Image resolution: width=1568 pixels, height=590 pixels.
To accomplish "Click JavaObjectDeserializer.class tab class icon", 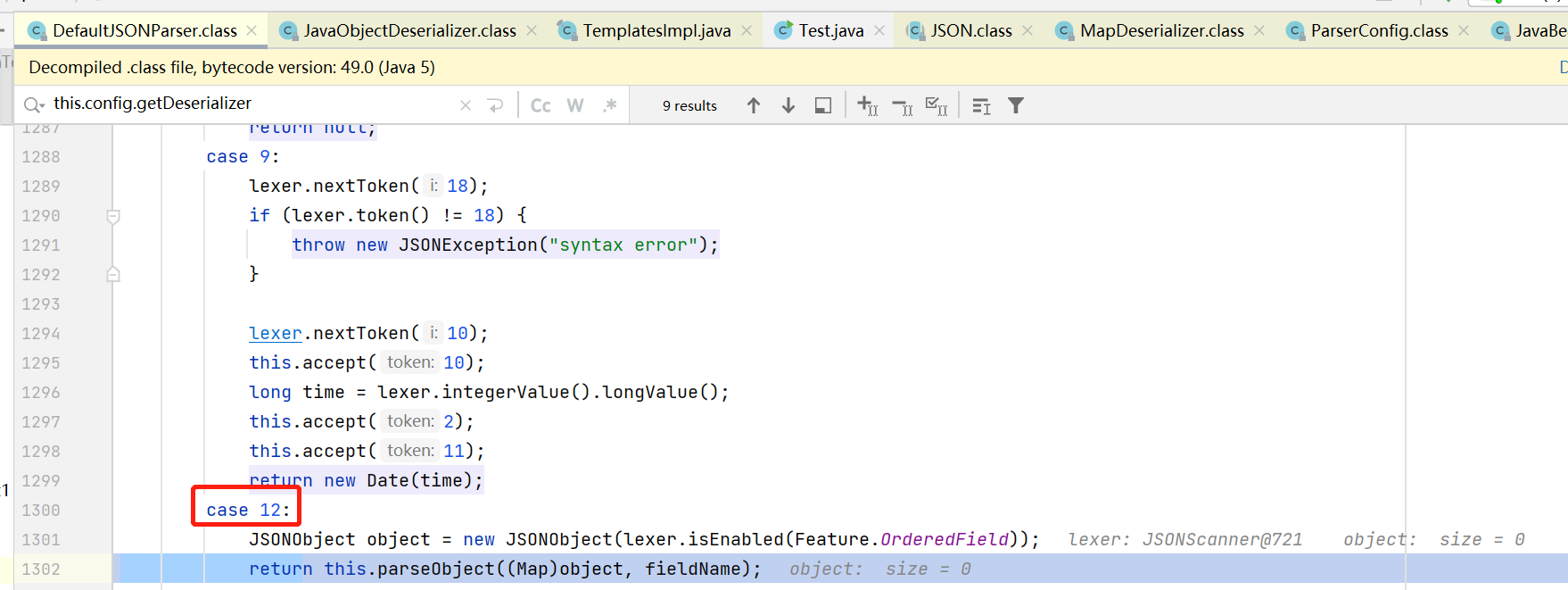I will 288,30.
